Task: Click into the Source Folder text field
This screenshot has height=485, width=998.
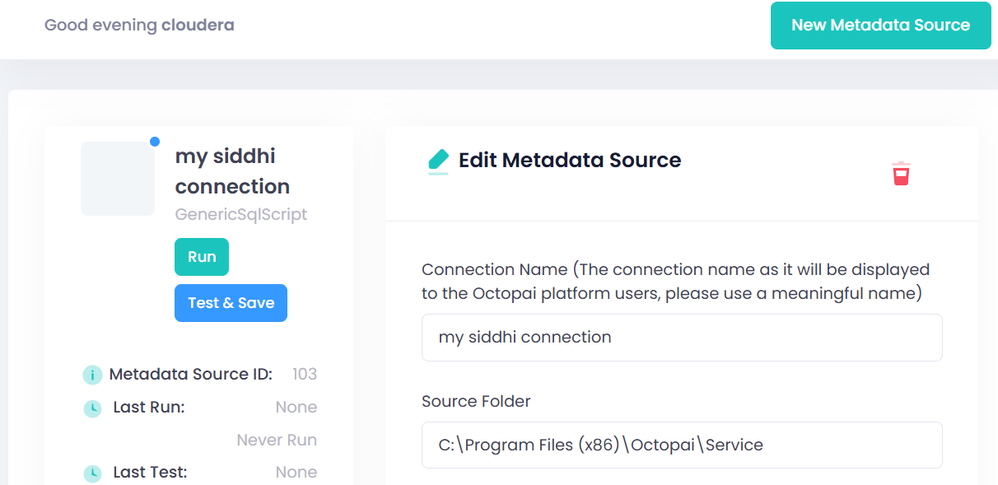Action: pyautogui.click(x=681, y=445)
